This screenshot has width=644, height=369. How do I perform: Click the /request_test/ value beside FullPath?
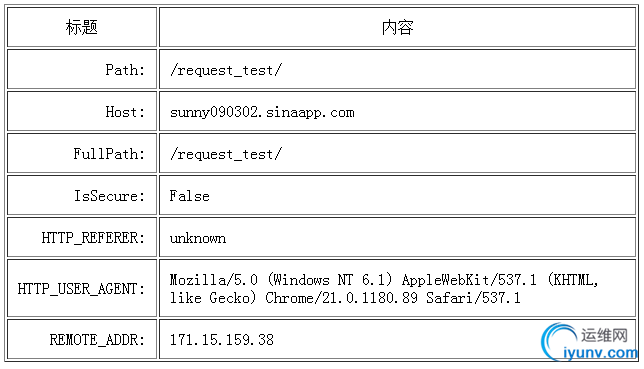[x=226, y=154]
